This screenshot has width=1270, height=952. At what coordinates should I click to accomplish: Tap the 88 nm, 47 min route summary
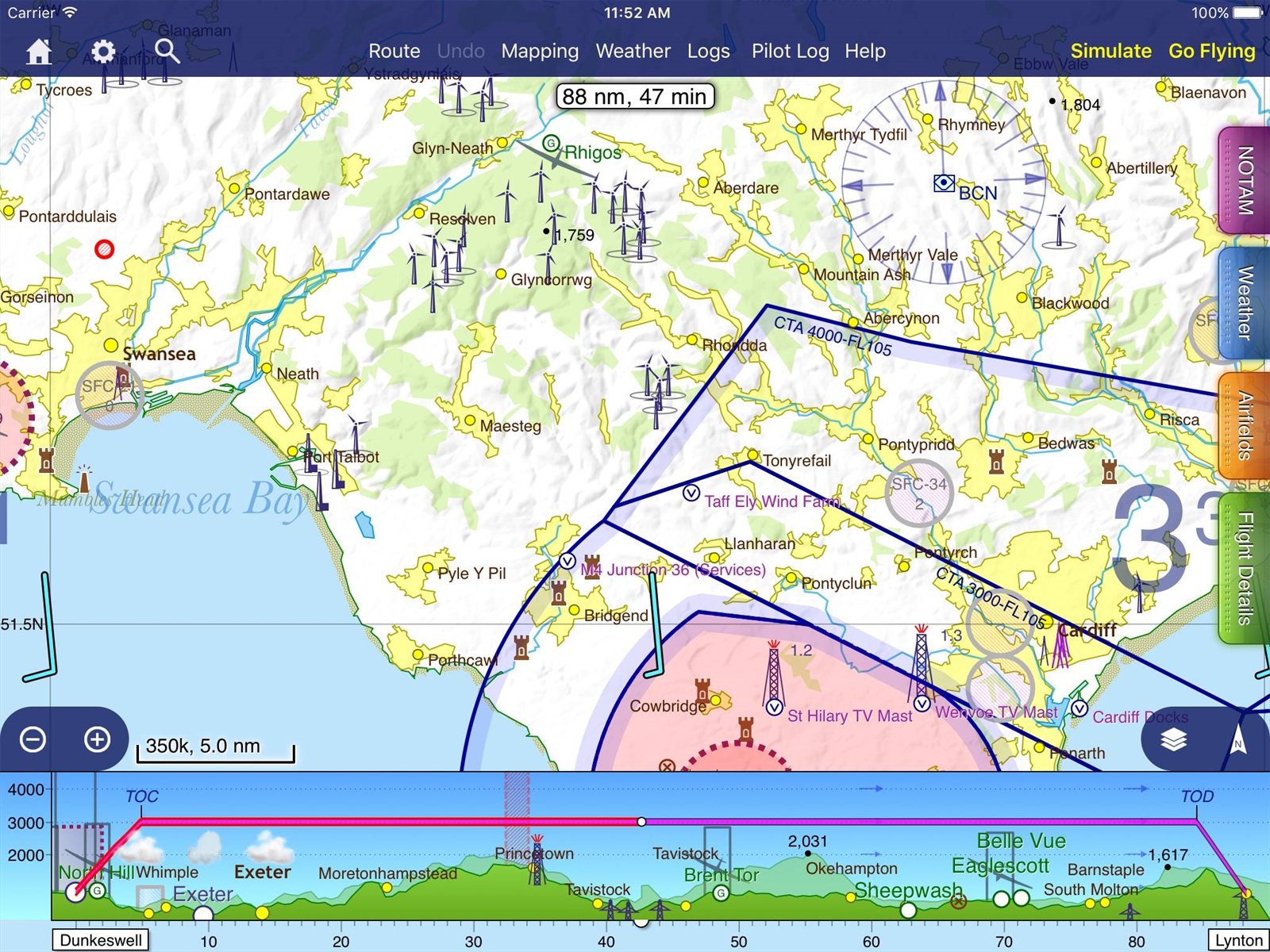(x=635, y=97)
